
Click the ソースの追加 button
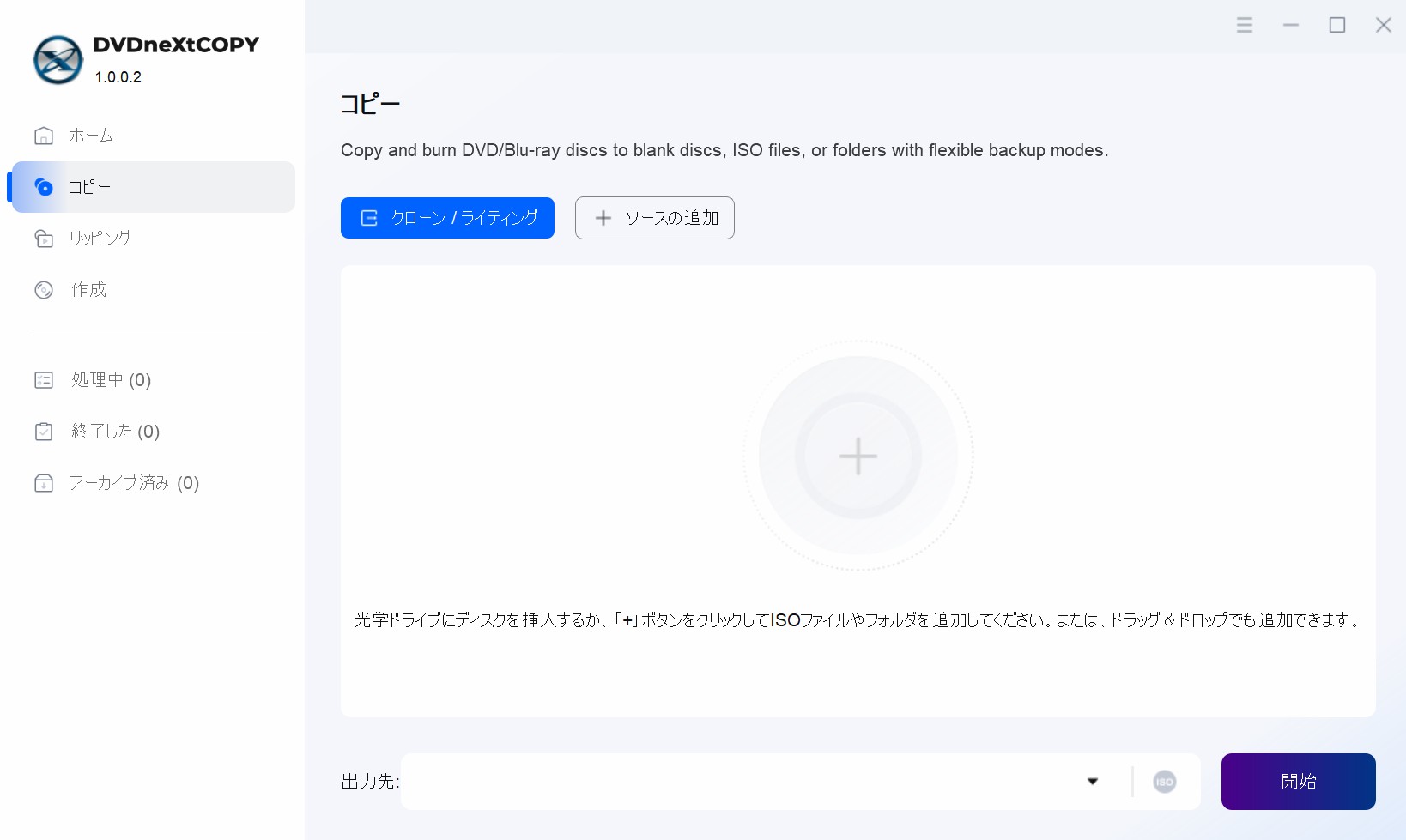coord(655,218)
